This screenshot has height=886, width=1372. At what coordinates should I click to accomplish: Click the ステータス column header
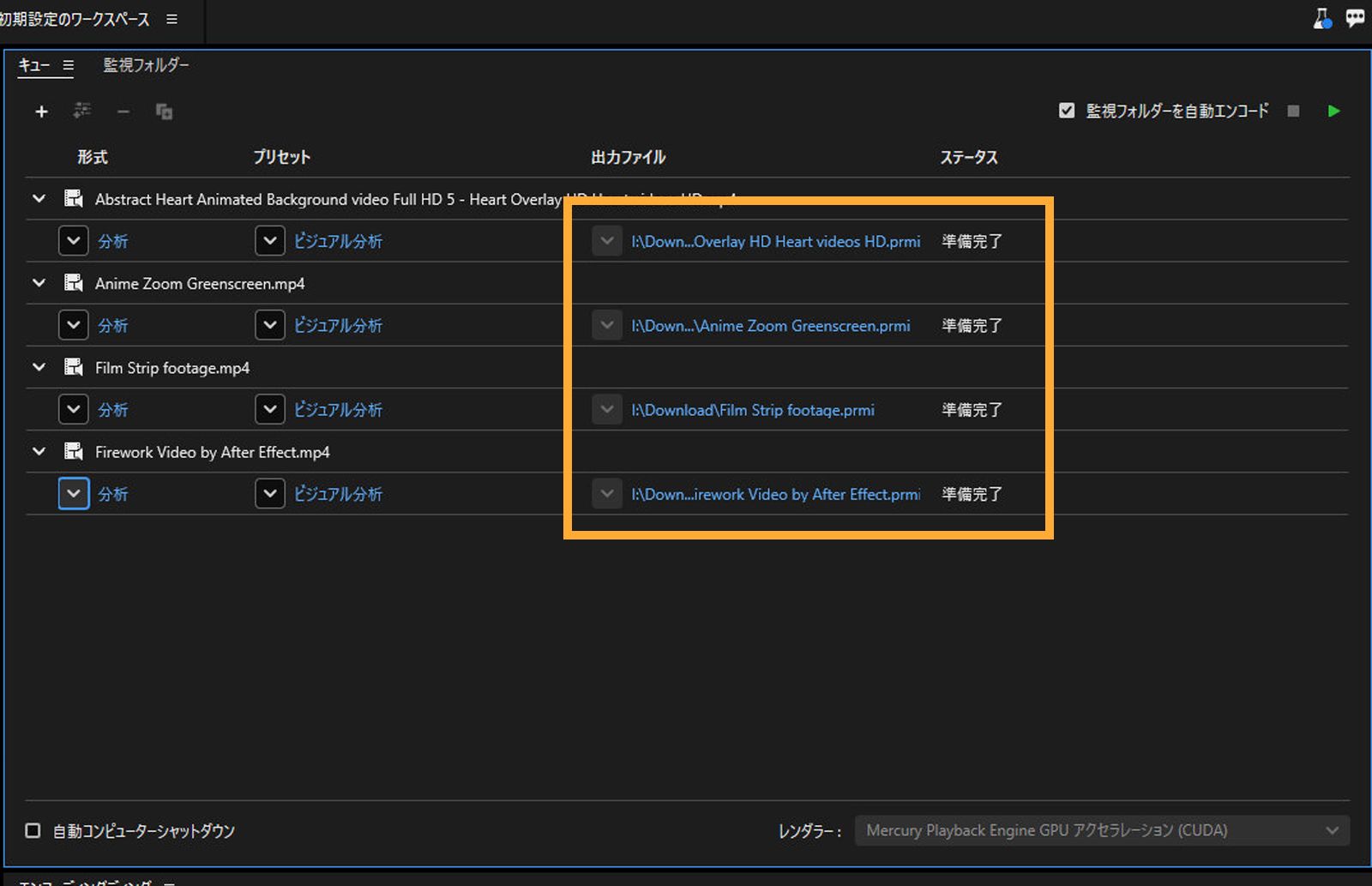(x=969, y=157)
